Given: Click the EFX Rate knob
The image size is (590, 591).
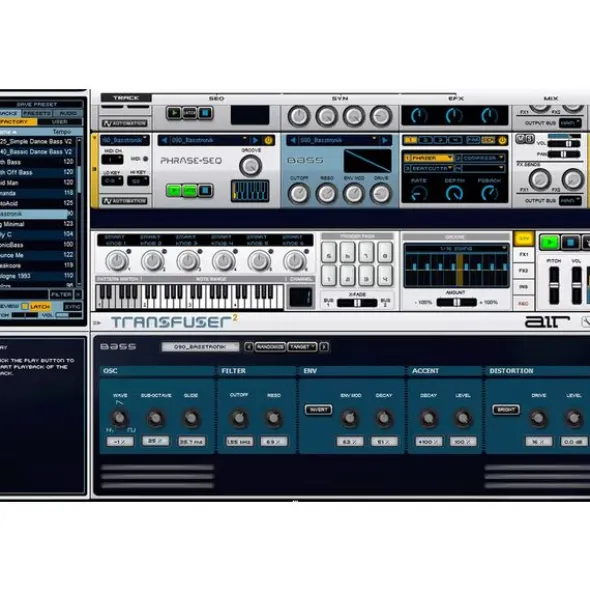Looking at the screenshot, I should pos(419,194).
